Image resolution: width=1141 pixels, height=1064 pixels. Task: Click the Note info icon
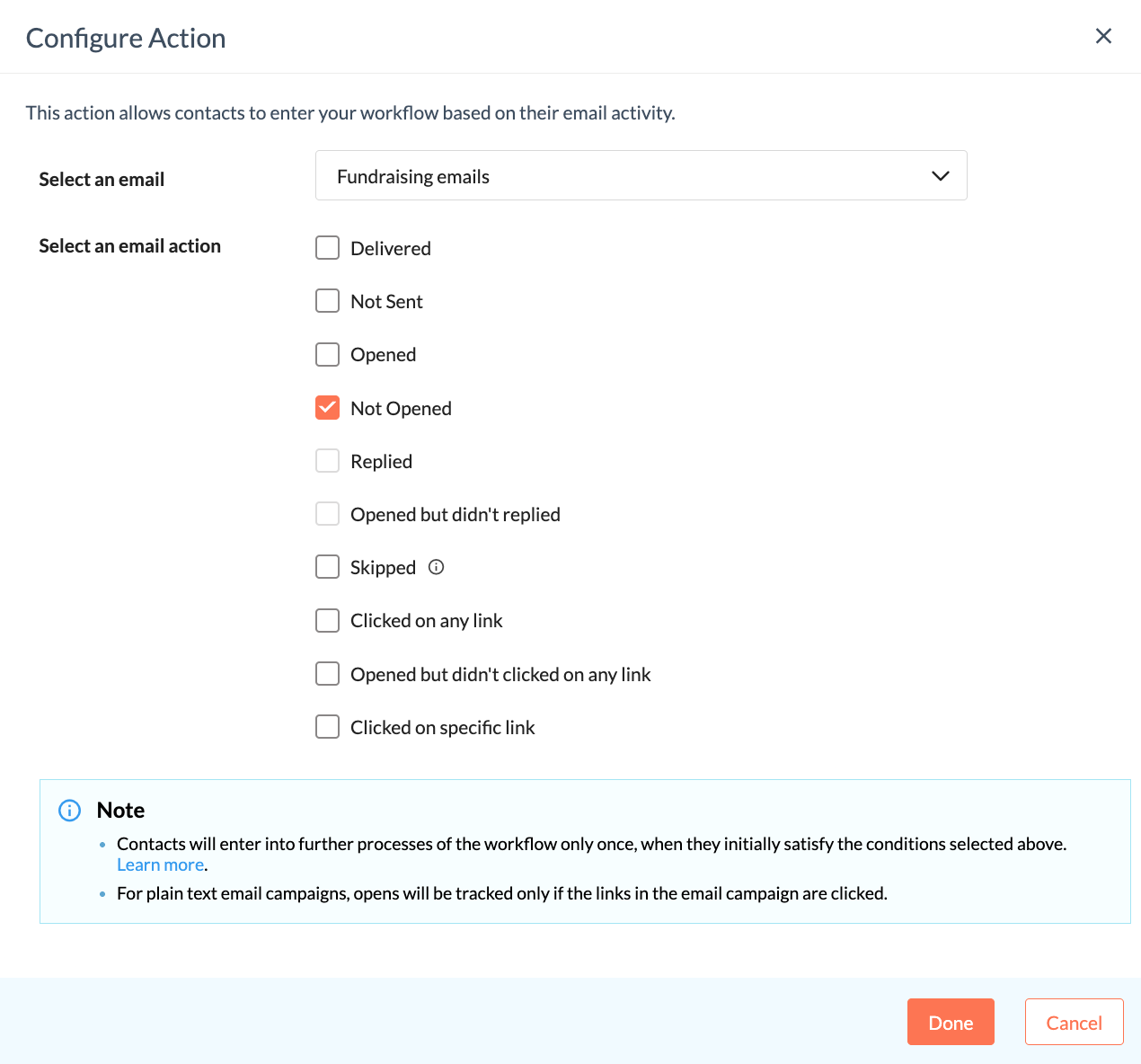69,811
